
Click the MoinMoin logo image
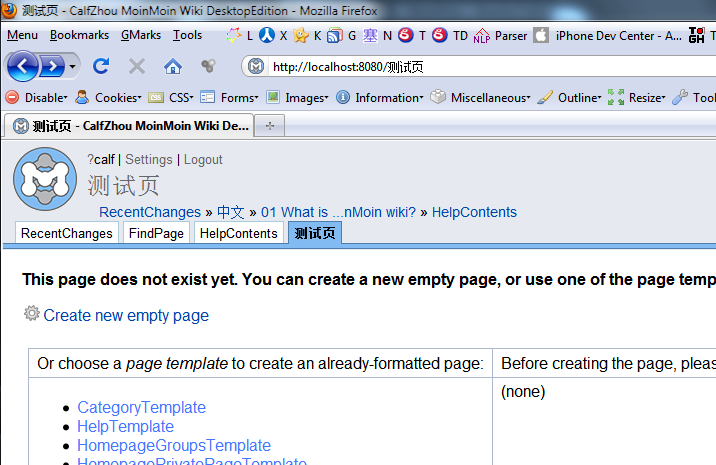(x=44, y=179)
